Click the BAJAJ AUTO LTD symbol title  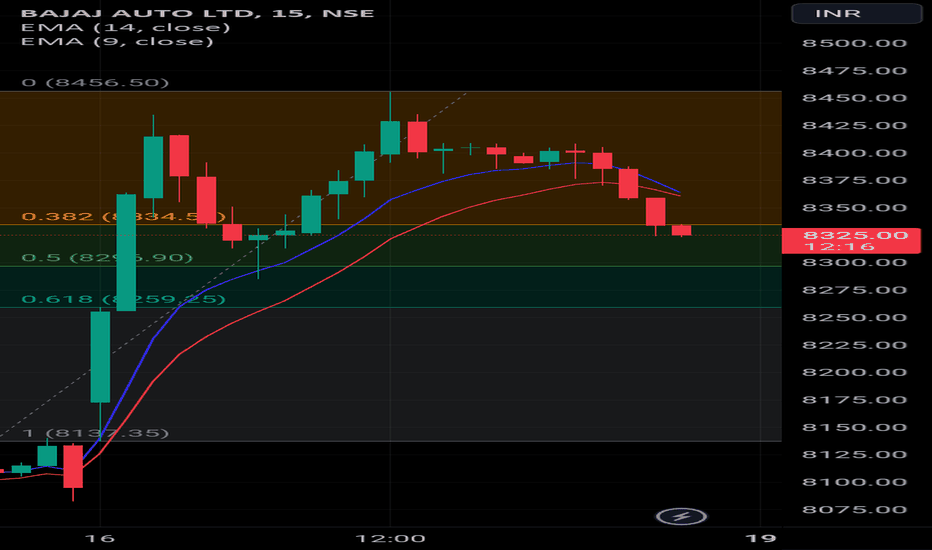[x=197, y=13]
